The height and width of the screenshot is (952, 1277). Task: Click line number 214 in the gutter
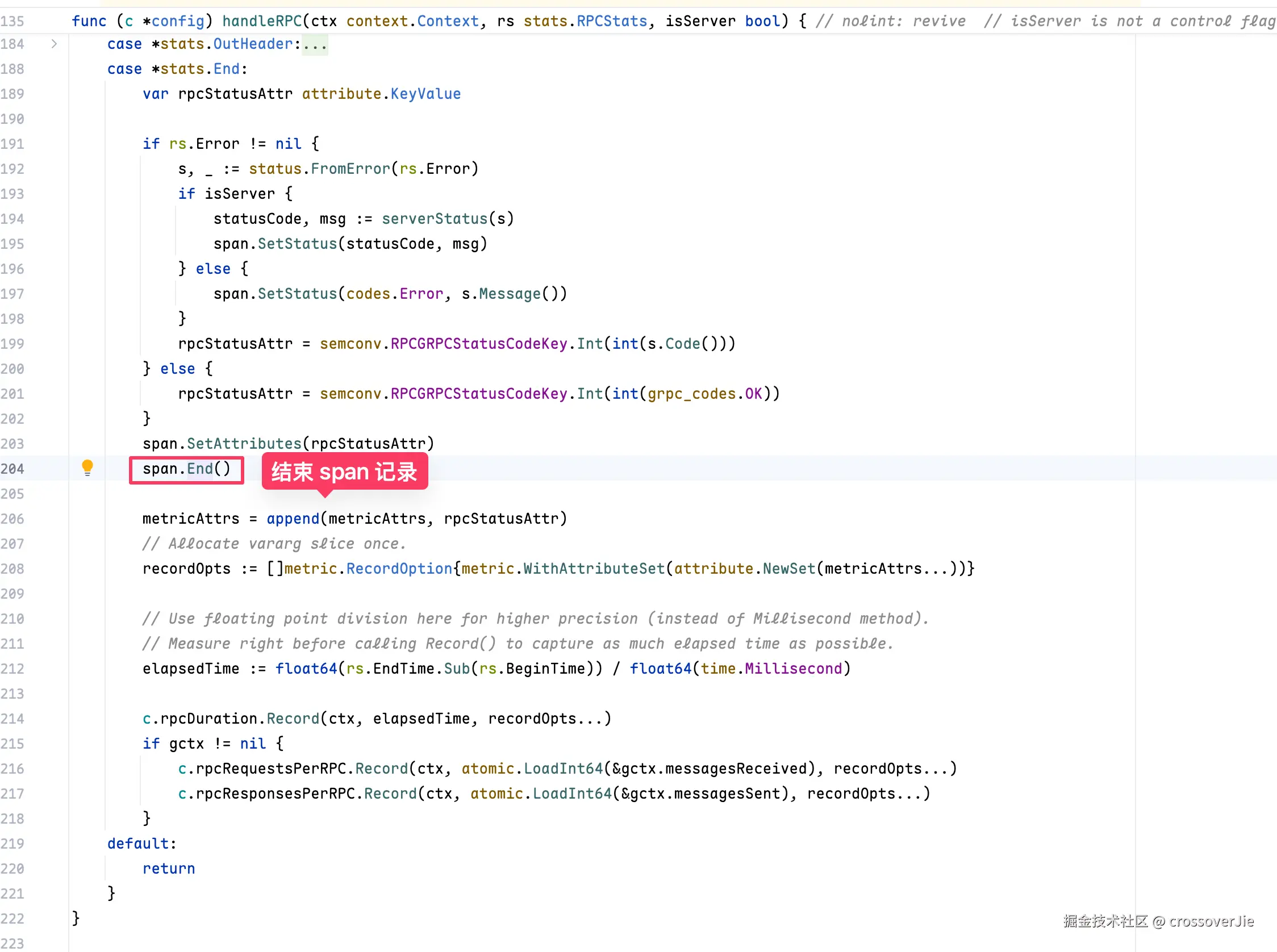point(12,719)
